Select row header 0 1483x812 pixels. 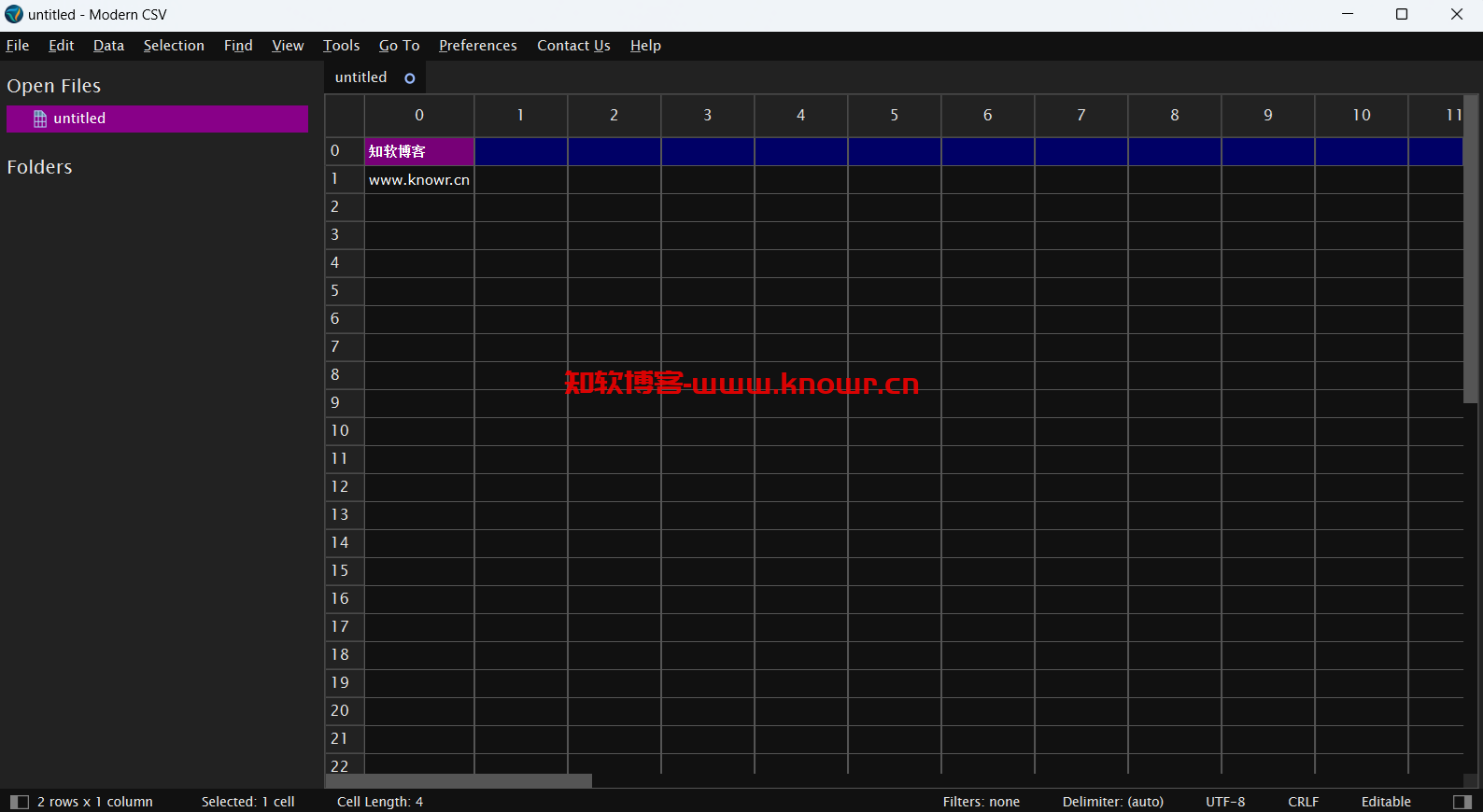click(x=345, y=151)
